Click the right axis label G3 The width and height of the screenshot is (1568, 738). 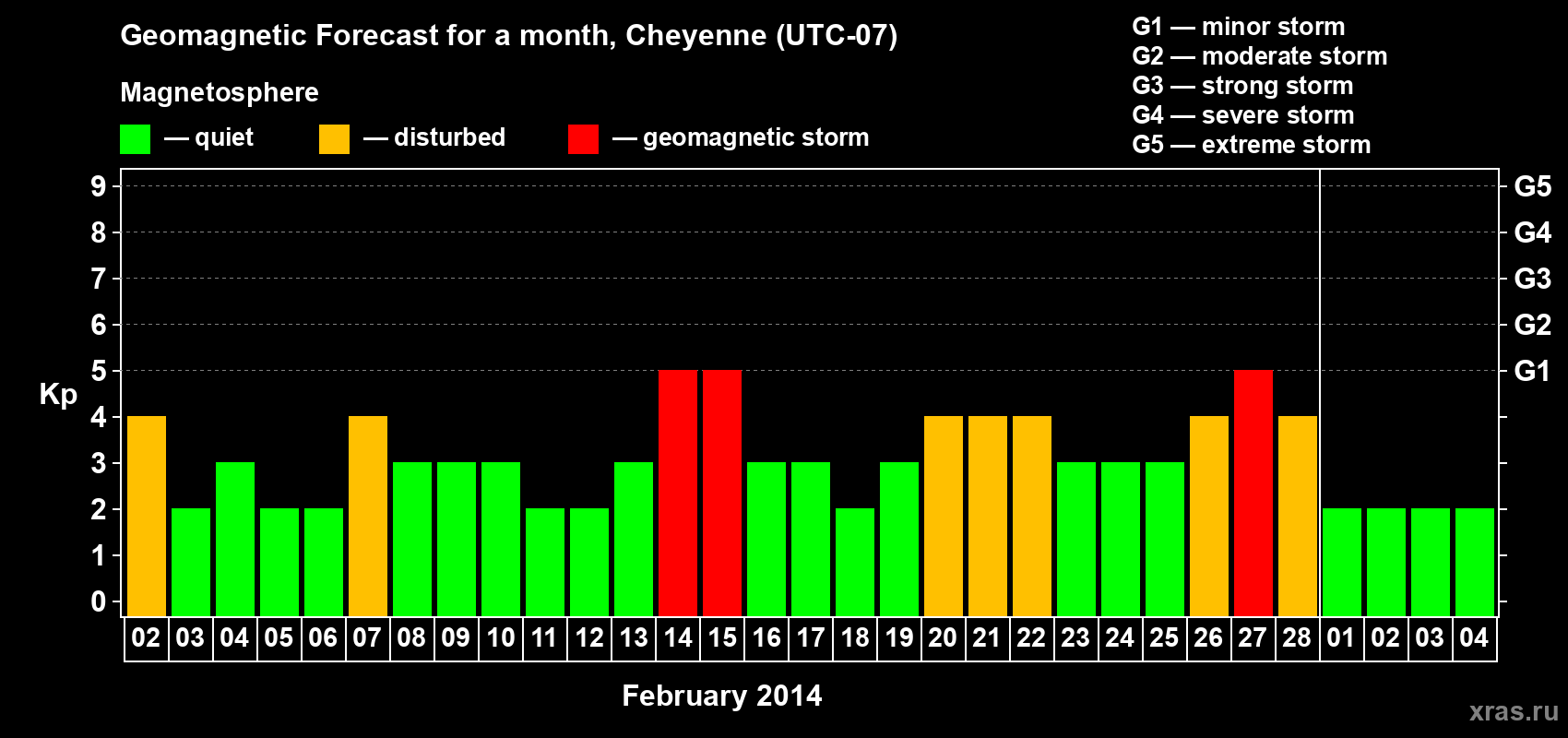click(1532, 279)
